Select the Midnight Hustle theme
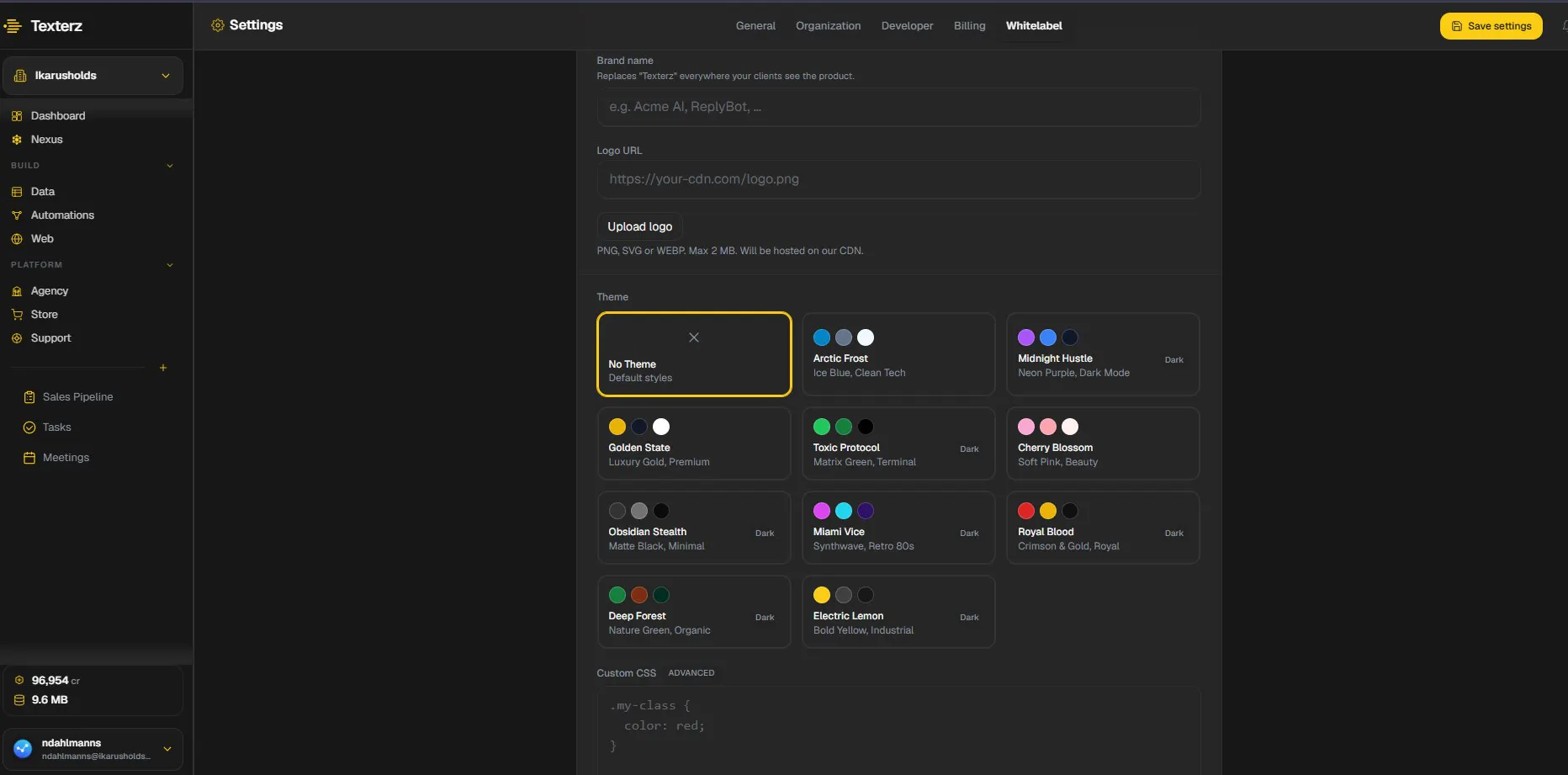Viewport: 1568px width, 775px height. click(1103, 354)
